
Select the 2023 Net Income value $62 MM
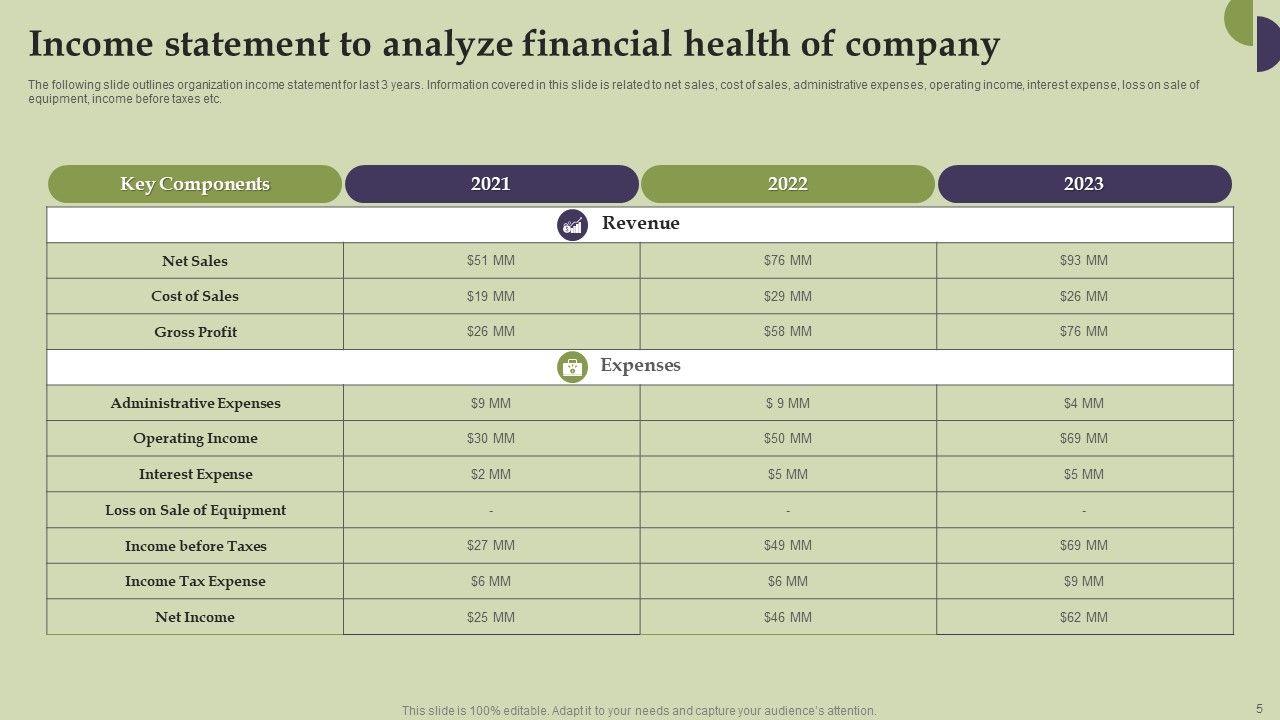click(x=1084, y=617)
